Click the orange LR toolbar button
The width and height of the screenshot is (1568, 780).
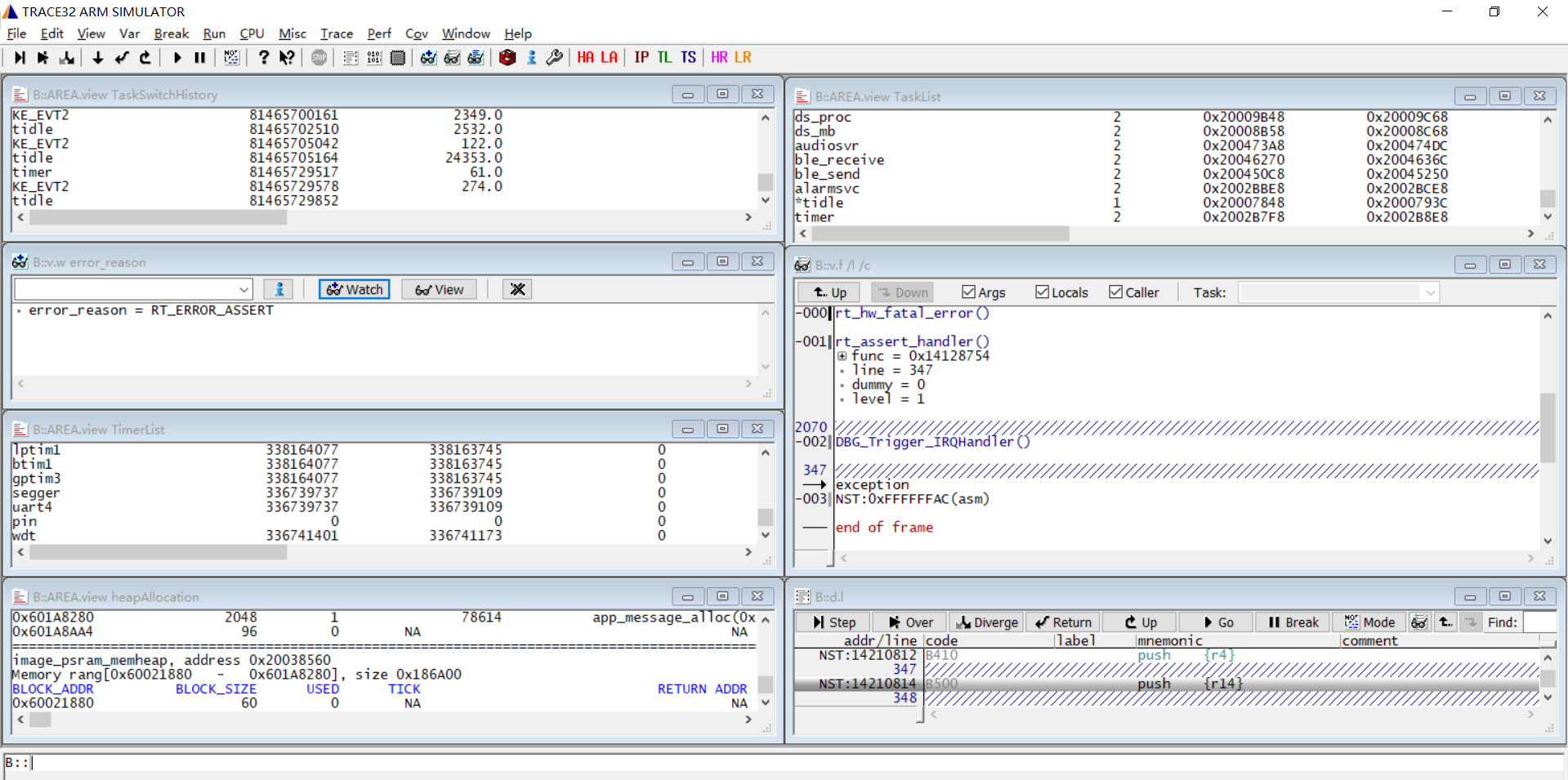[x=743, y=57]
